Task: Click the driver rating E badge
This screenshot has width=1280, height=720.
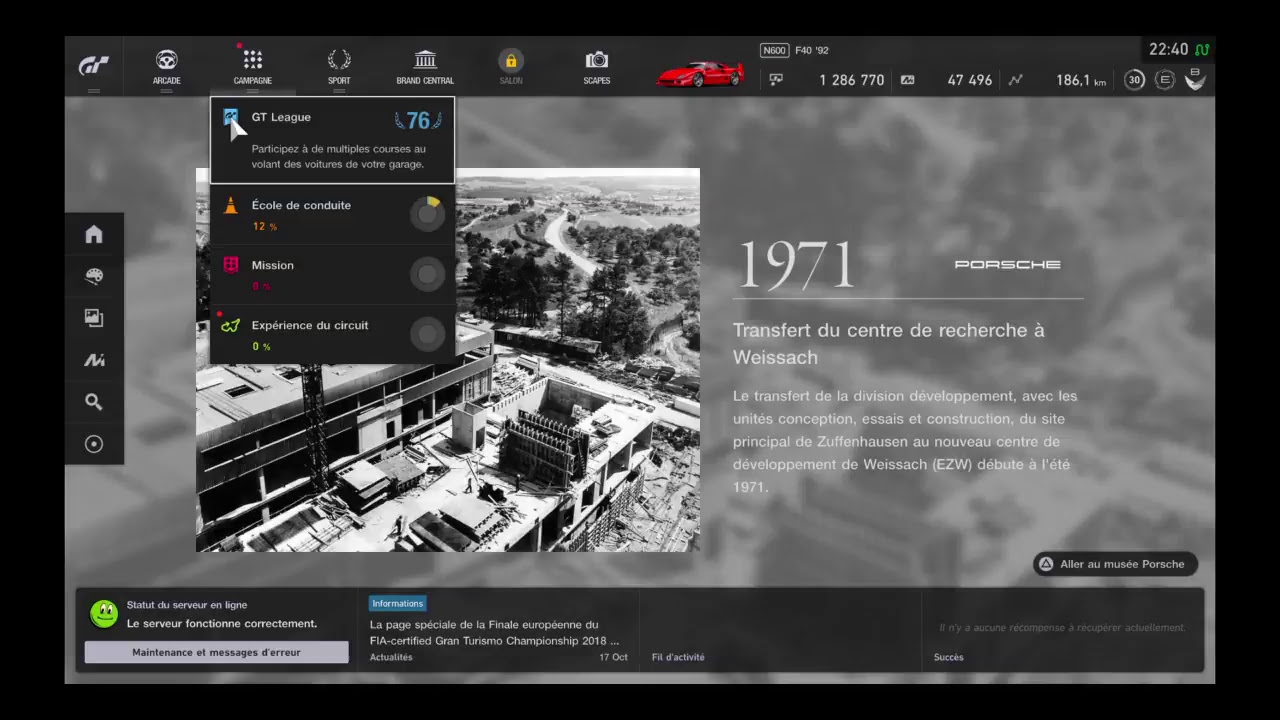Action: click(x=1164, y=80)
